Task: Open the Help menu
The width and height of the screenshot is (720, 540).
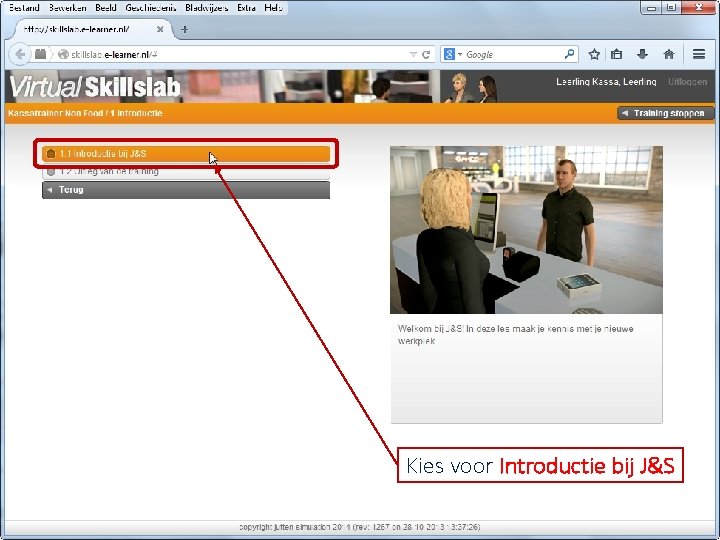Action: pyautogui.click(x=273, y=7)
